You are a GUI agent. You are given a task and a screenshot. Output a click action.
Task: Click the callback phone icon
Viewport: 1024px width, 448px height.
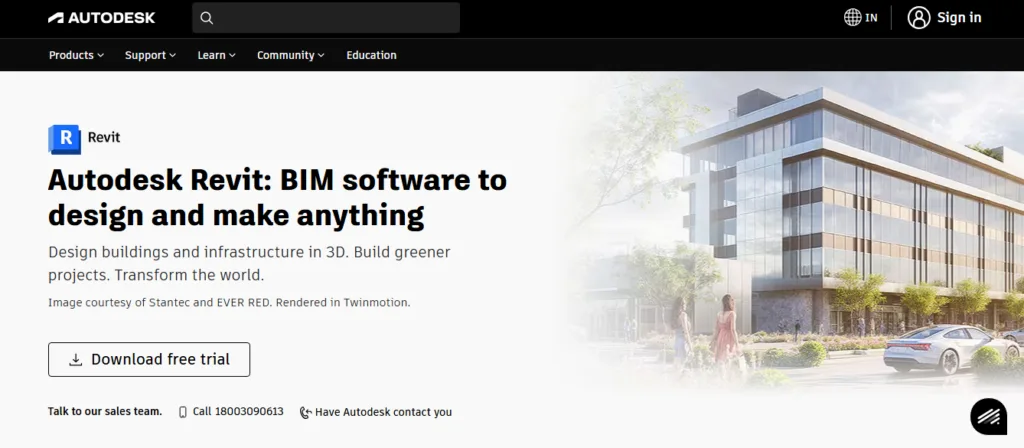click(x=305, y=412)
